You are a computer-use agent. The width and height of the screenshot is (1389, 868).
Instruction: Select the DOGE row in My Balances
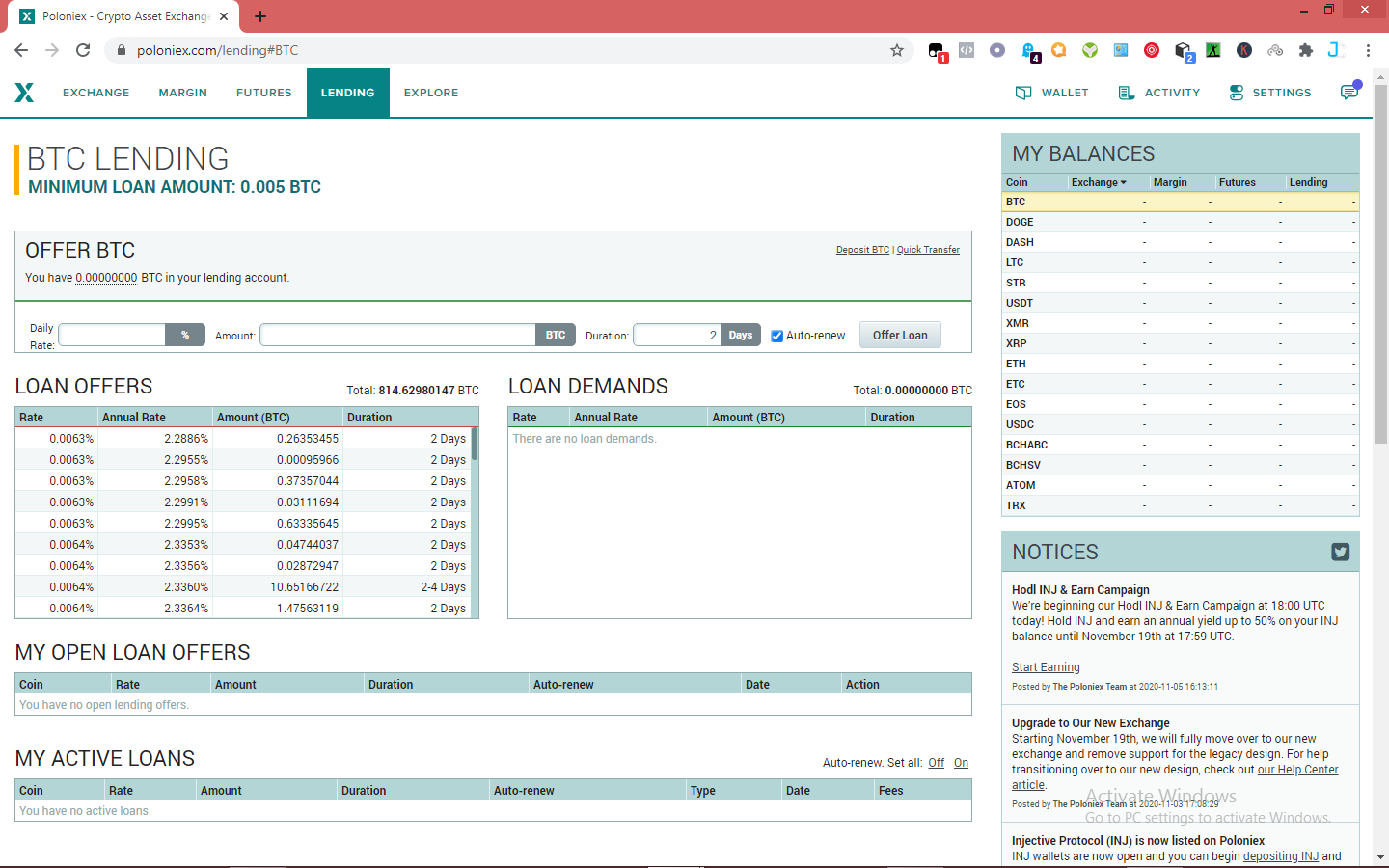pos(1180,222)
